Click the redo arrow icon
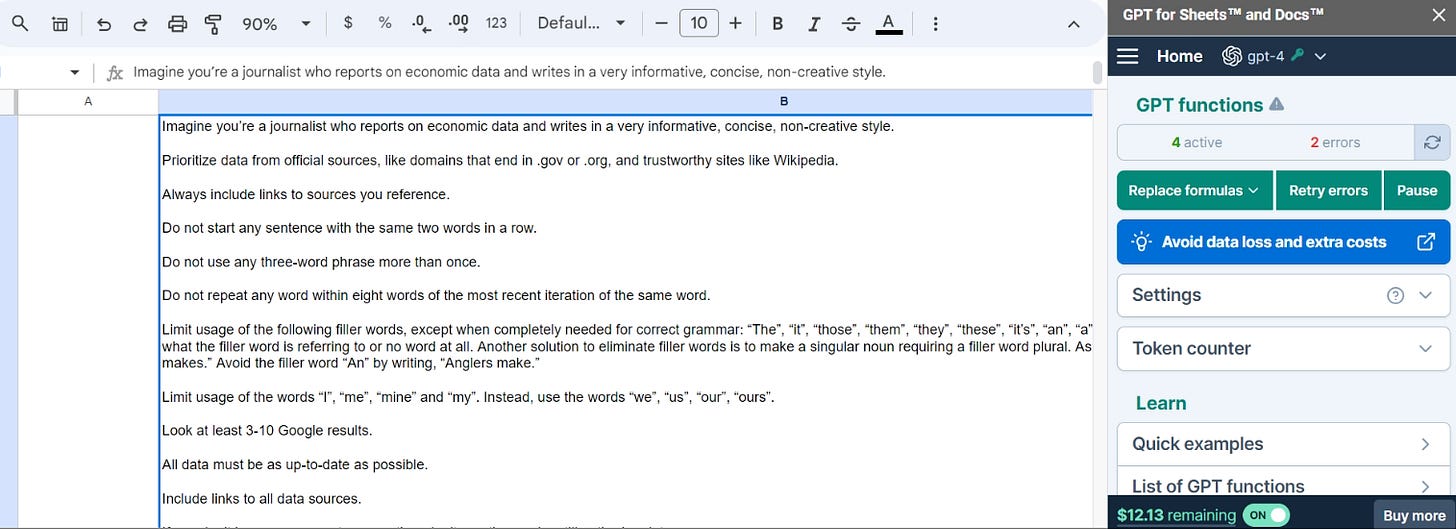The width and height of the screenshot is (1456, 529). click(x=140, y=24)
